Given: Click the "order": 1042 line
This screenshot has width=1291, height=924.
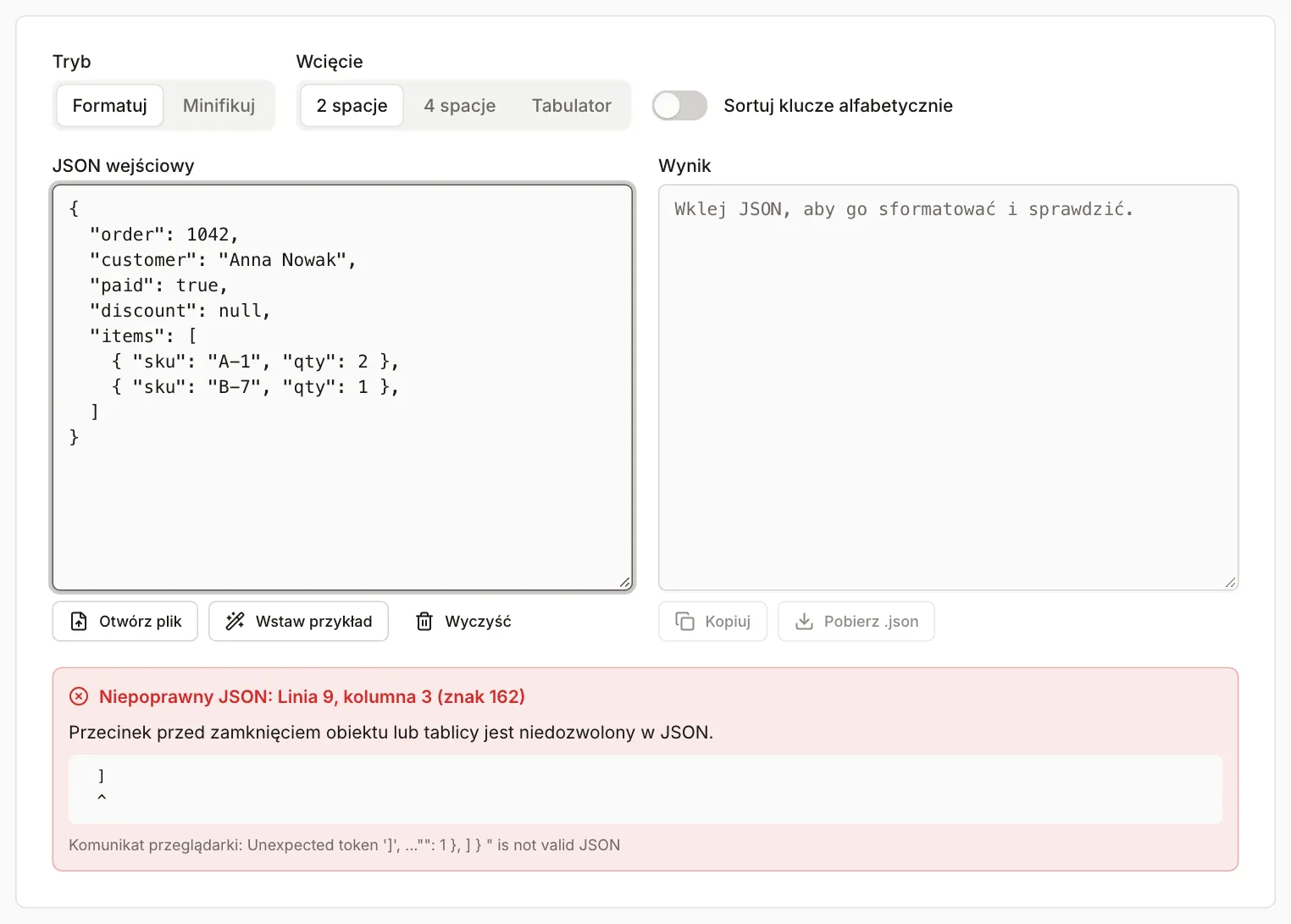Looking at the screenshot, I should (164, 235).
